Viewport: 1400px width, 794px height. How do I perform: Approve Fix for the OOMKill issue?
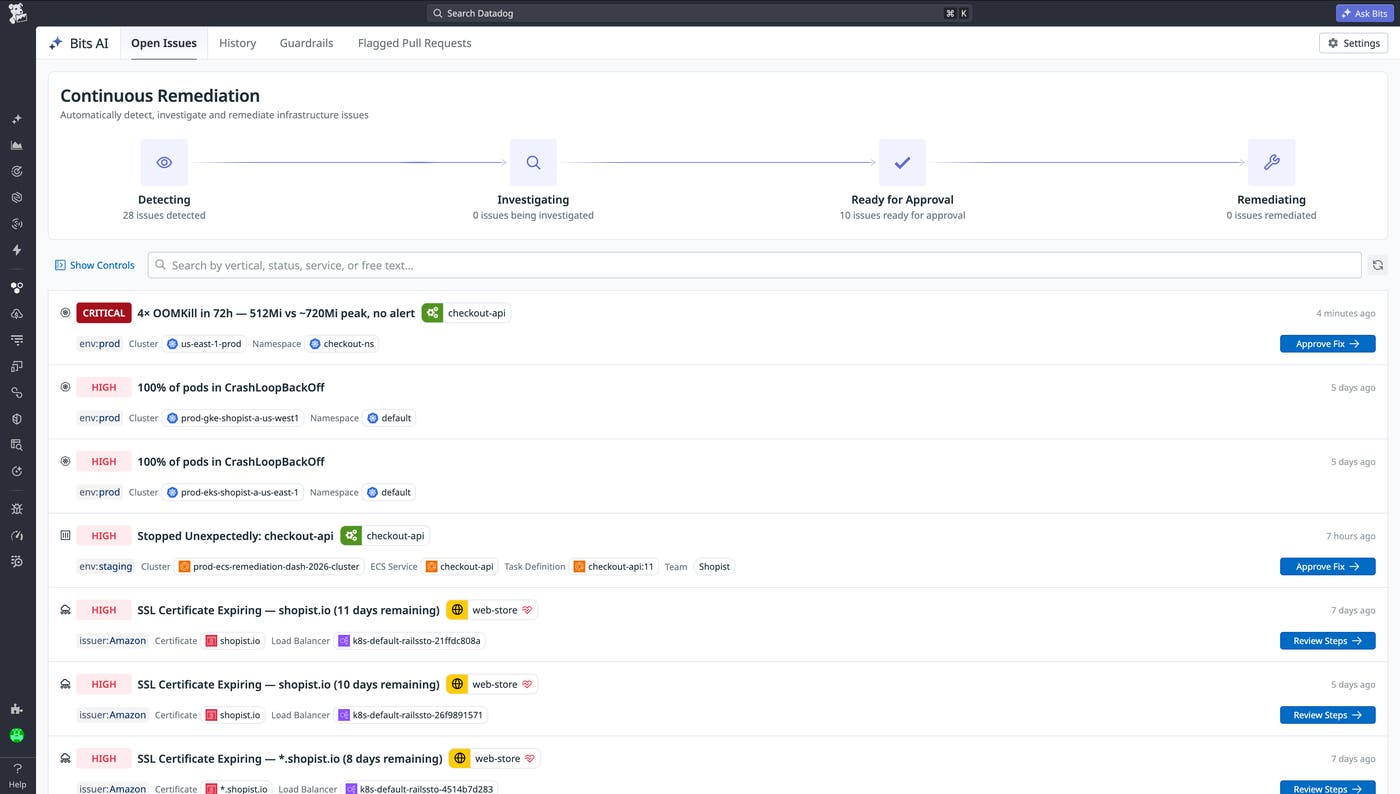pyautogui.click(x=1327, y=344)
